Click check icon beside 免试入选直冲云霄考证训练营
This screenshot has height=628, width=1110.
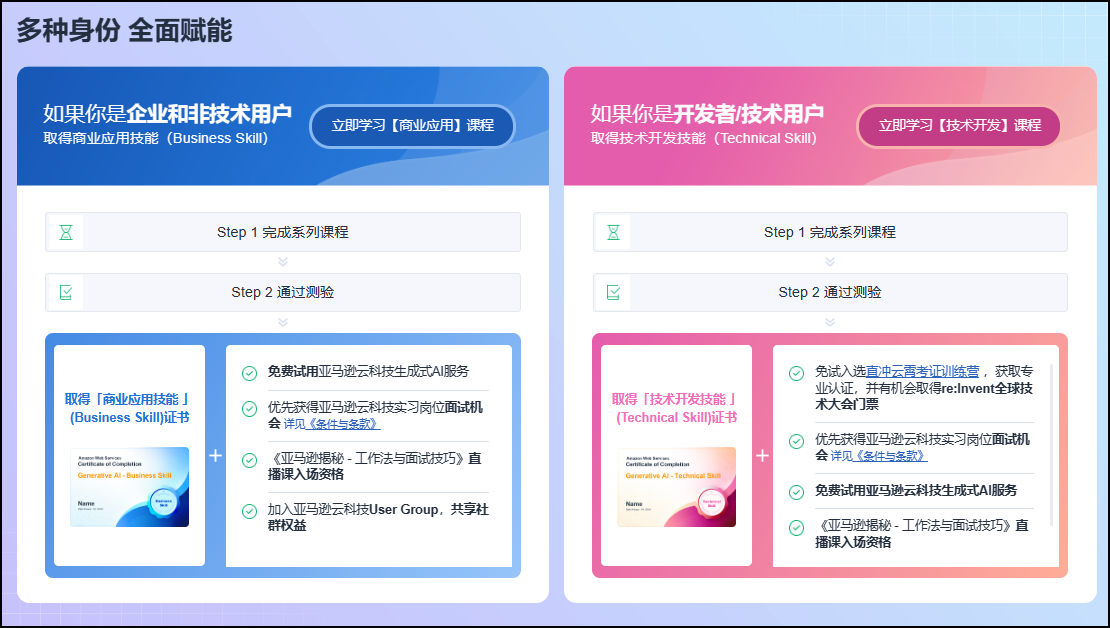coord(796,373)
